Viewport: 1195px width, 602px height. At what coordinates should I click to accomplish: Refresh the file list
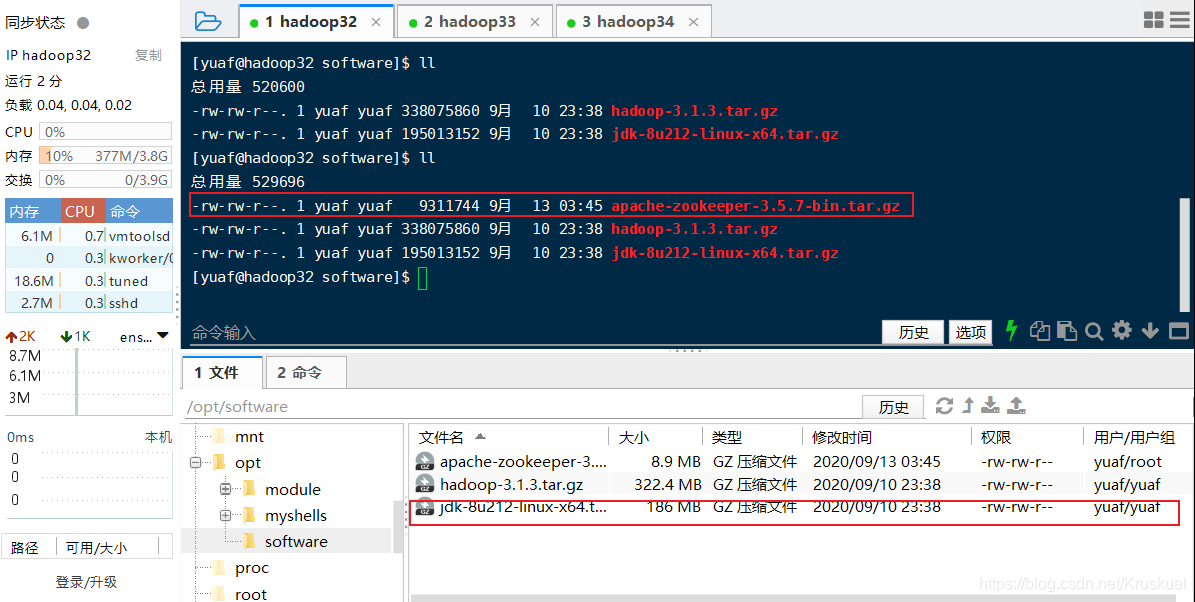pos(944,405)
